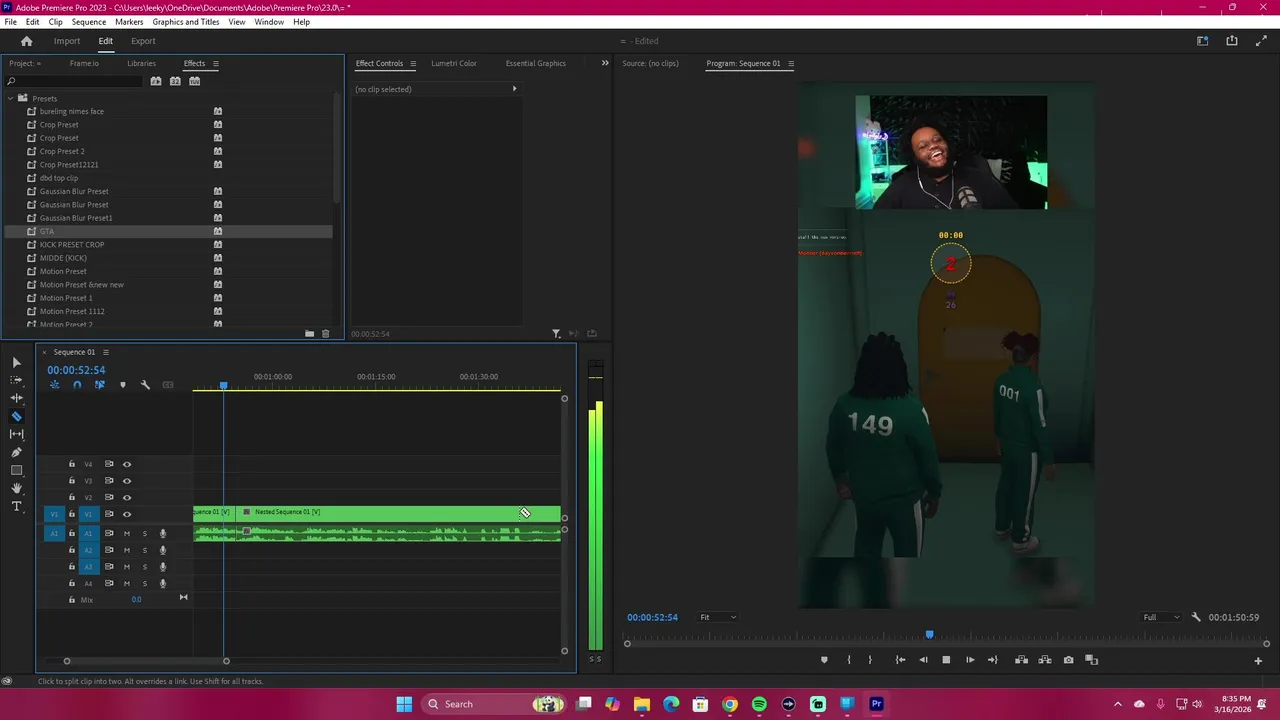Collapse the Presets folder
This screenshot has width=1280, height=720.
[x=10, y=98]
